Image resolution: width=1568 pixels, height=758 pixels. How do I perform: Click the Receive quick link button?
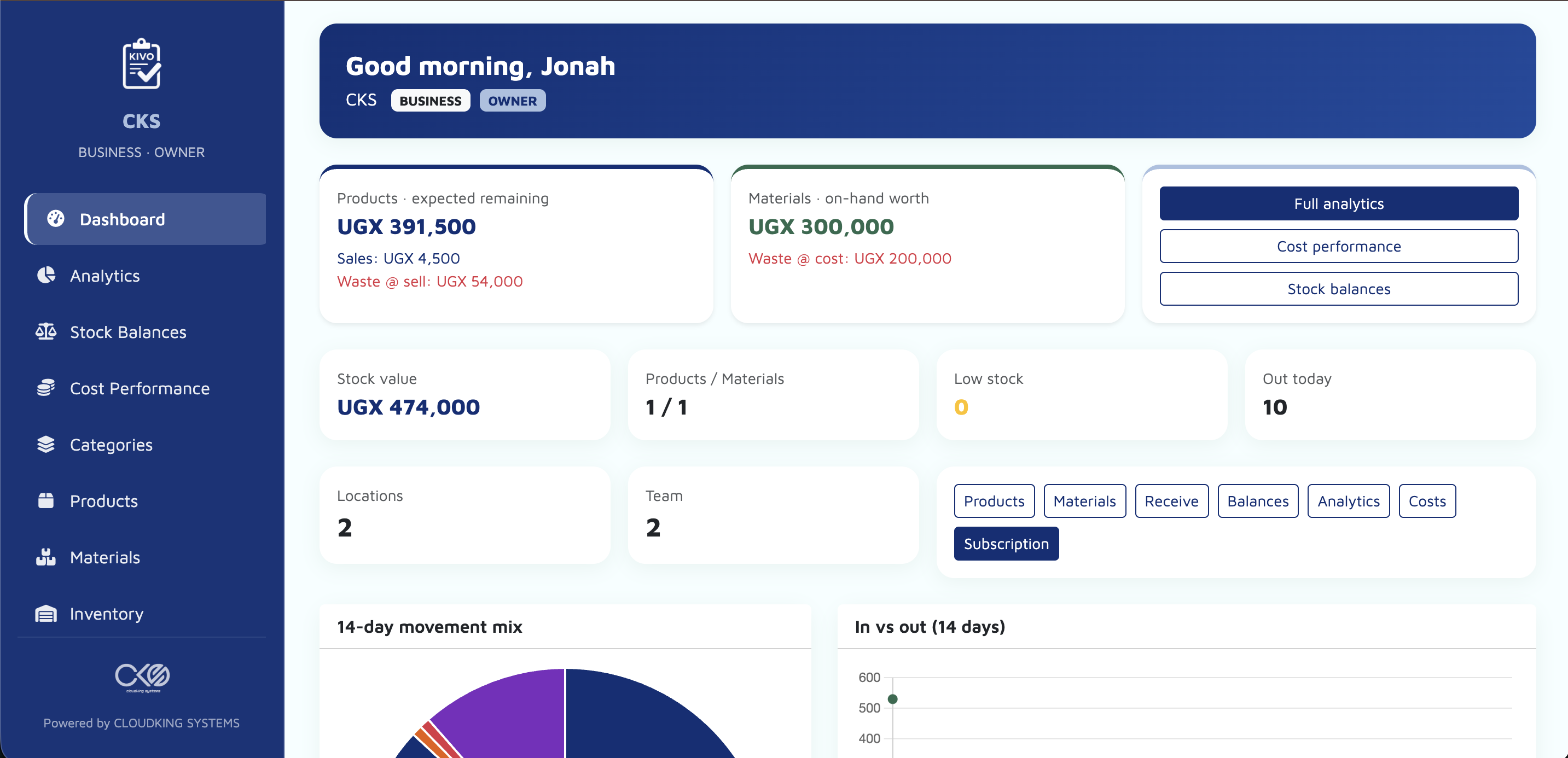1172,500
